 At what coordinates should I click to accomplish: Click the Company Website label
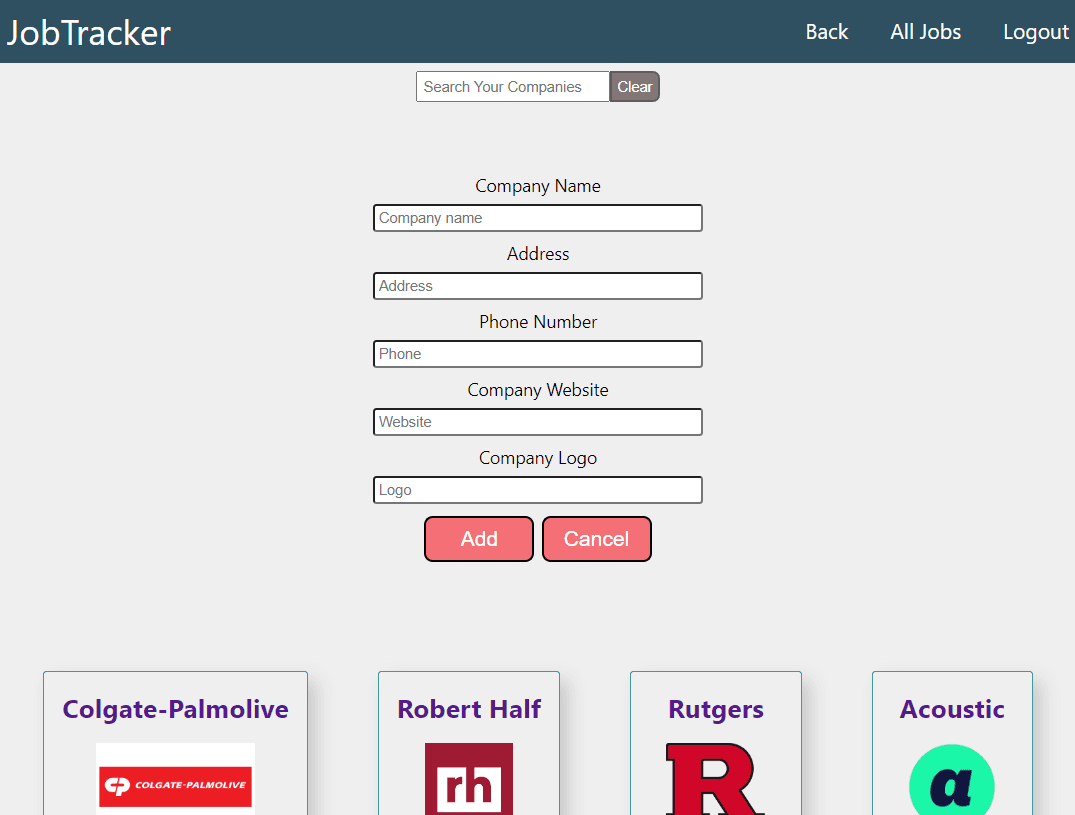point(538,390)
